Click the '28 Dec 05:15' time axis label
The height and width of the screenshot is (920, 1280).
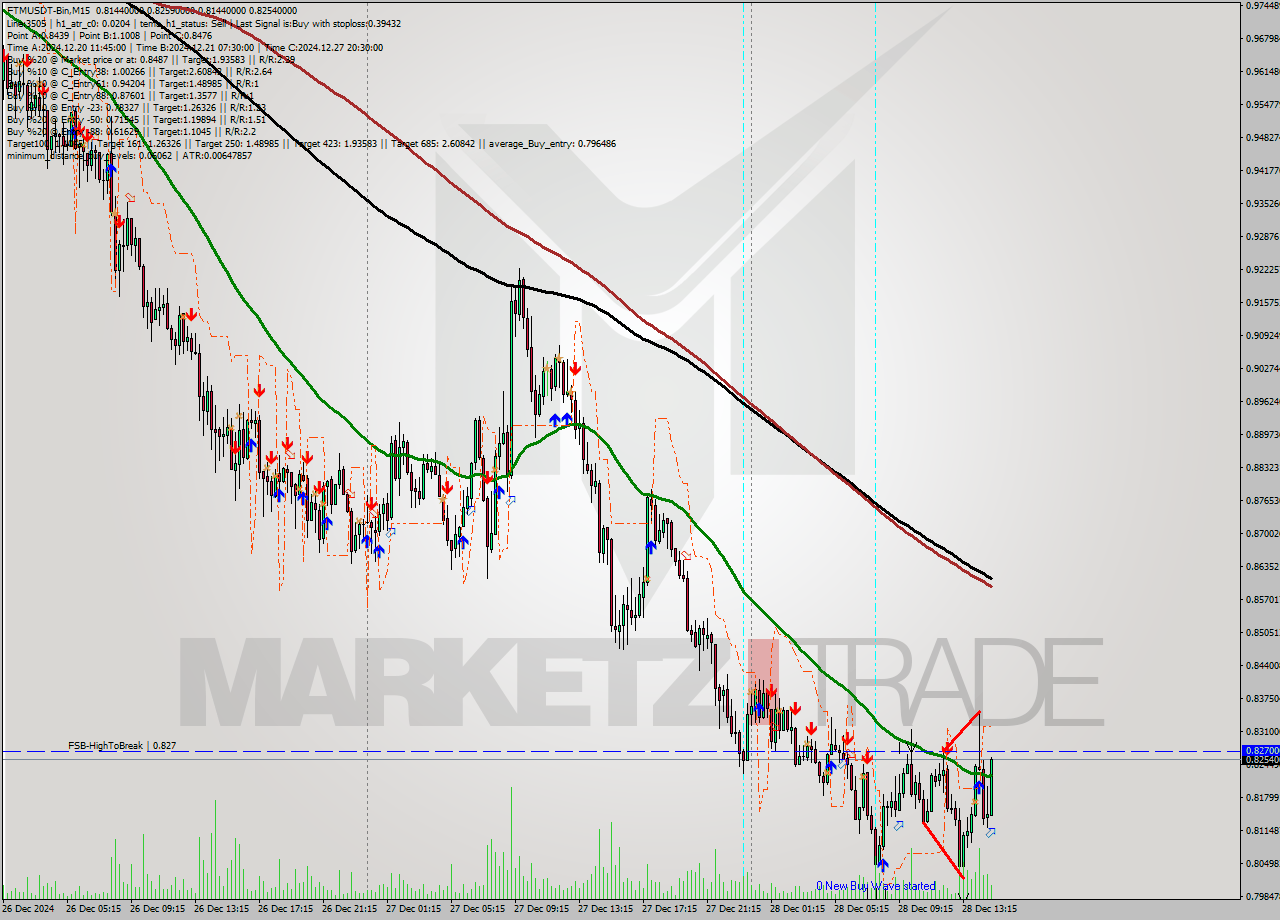(x=861, y=909)
